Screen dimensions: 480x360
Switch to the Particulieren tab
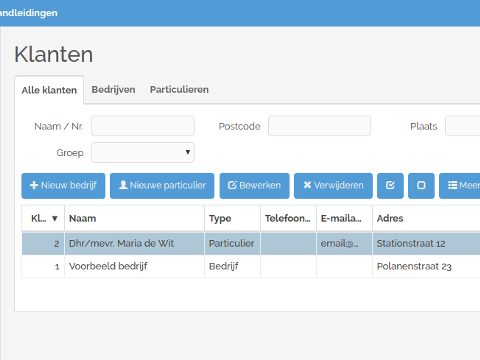point(179,90)
